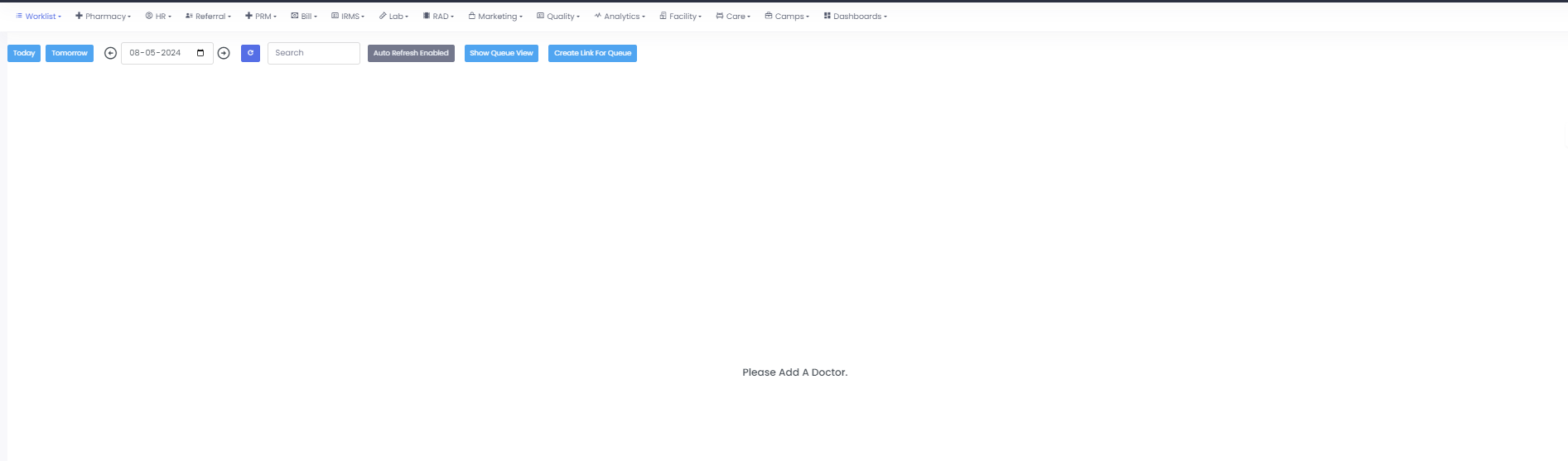The image size is (1568, 461).
Task: Expand the HR menu
Action: pyautogui.click(x=158, y=17)
